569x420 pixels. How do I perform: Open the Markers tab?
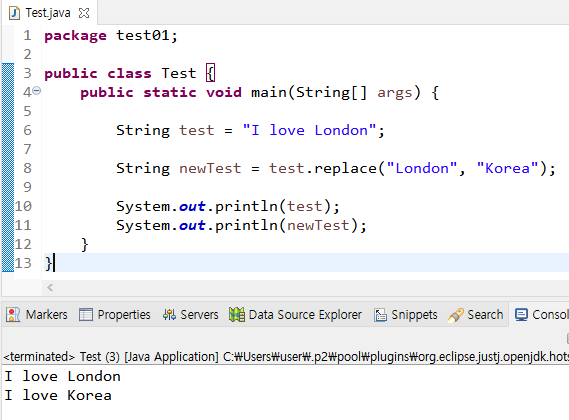click(x=37, y=315)
